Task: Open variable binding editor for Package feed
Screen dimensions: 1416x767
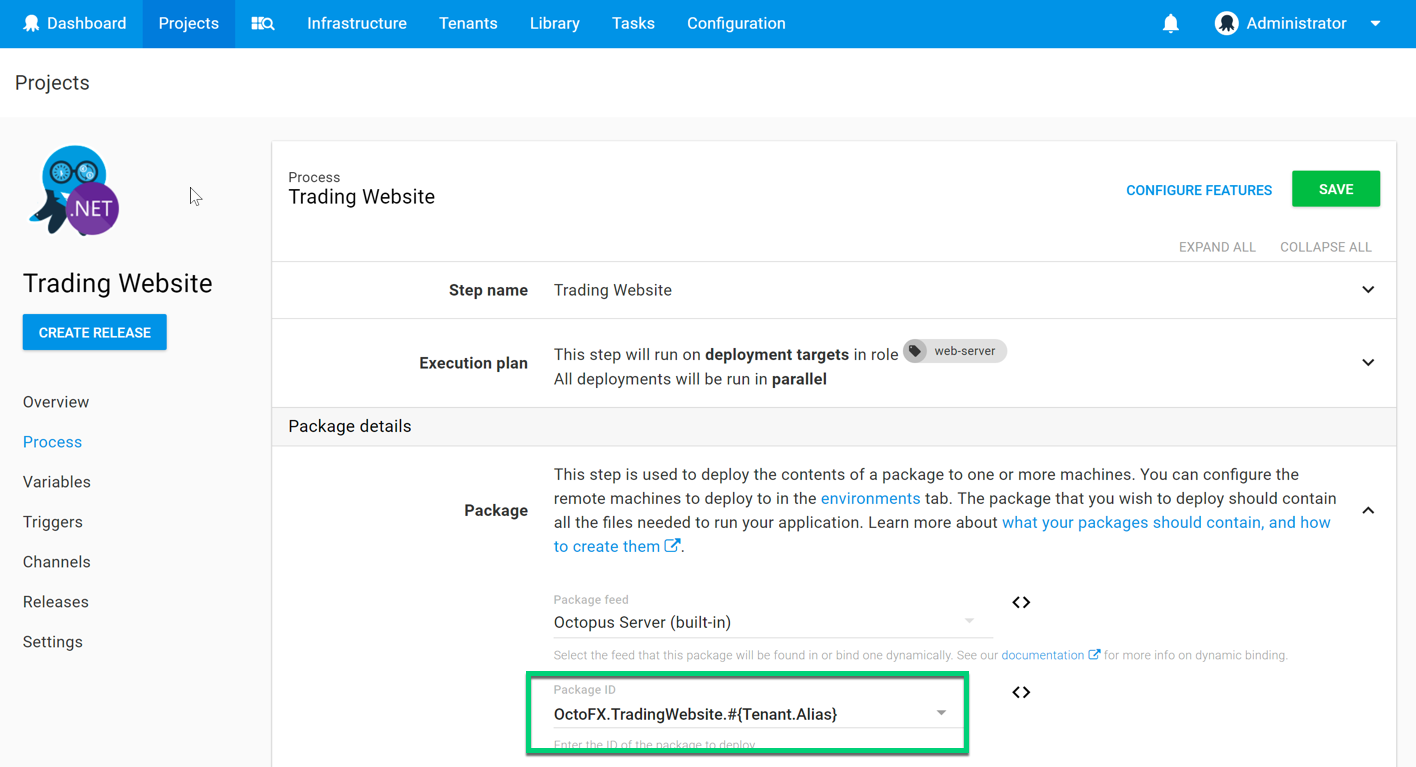Action: (1021, 602)
